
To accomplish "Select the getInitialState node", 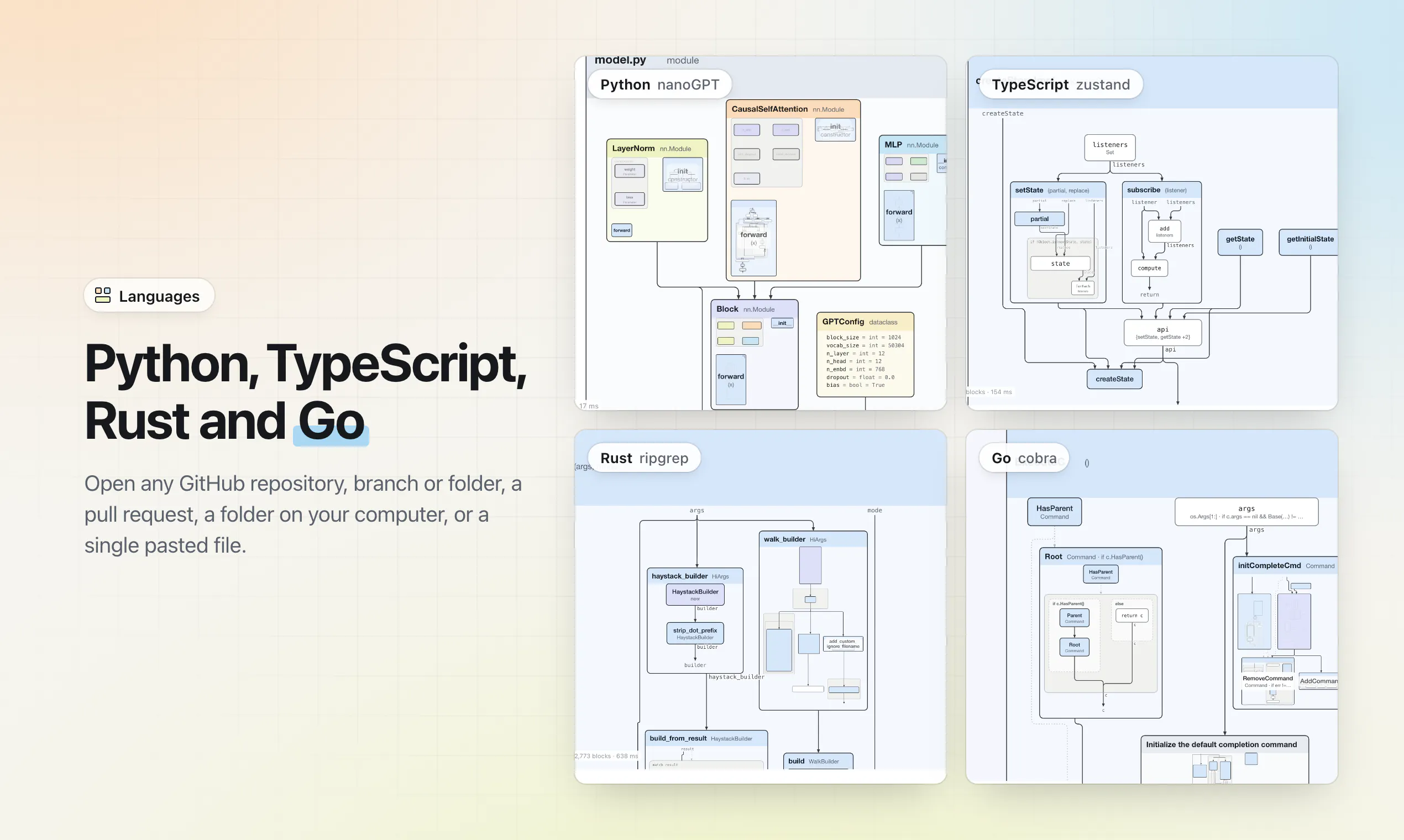I will click(x=1309, y=242).
